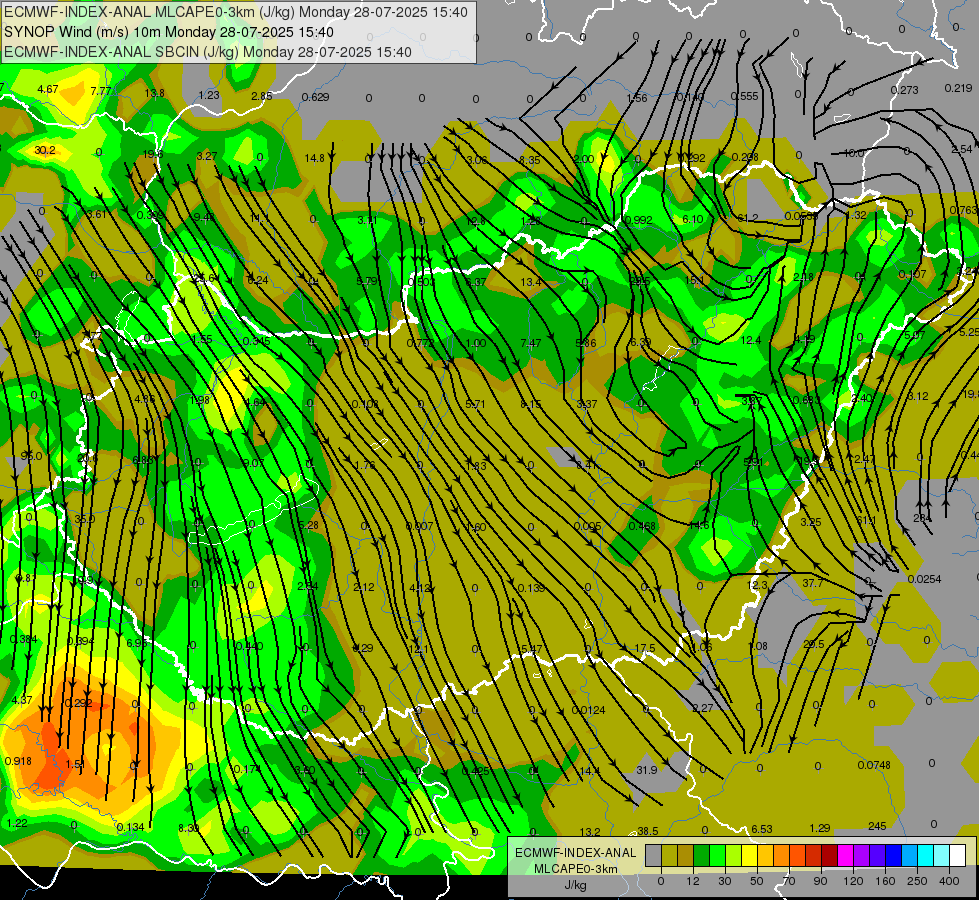Image resolution: width=979 pixels, height=900 pixels.
Task: Click the ECMWF-INDEX-ANAL MLCAPE0-3km header line
Action: 235,12
